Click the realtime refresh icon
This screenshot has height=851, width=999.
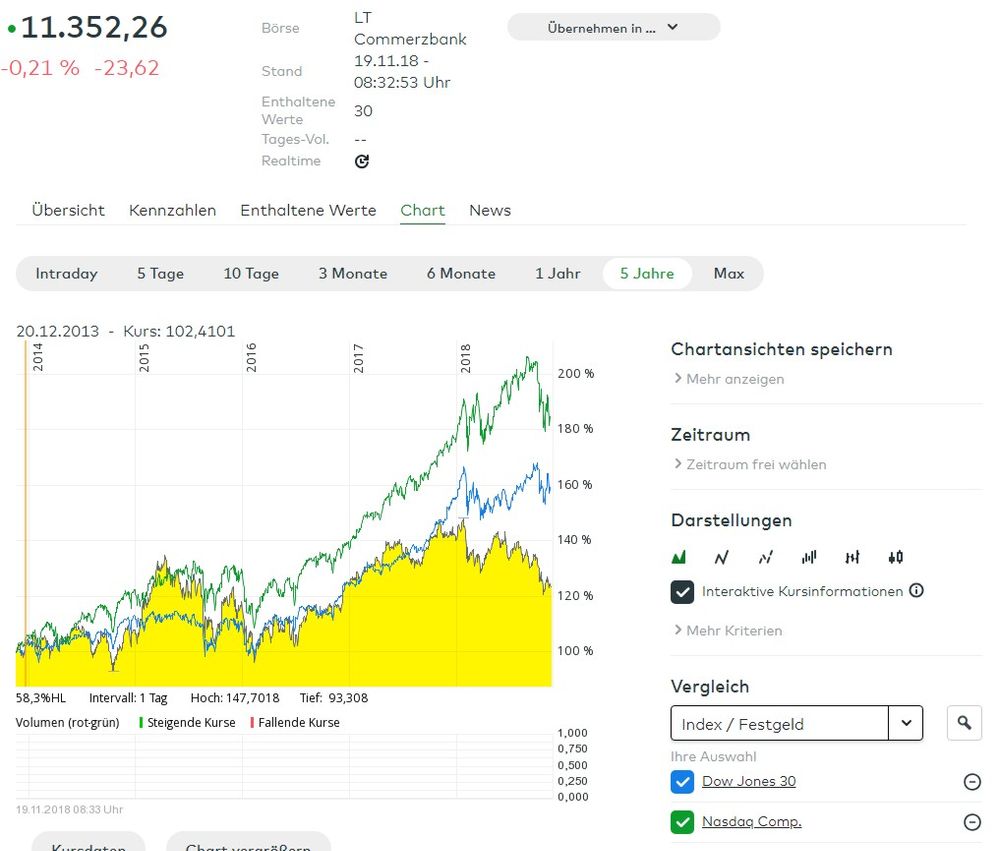click(x=362, y=161)
